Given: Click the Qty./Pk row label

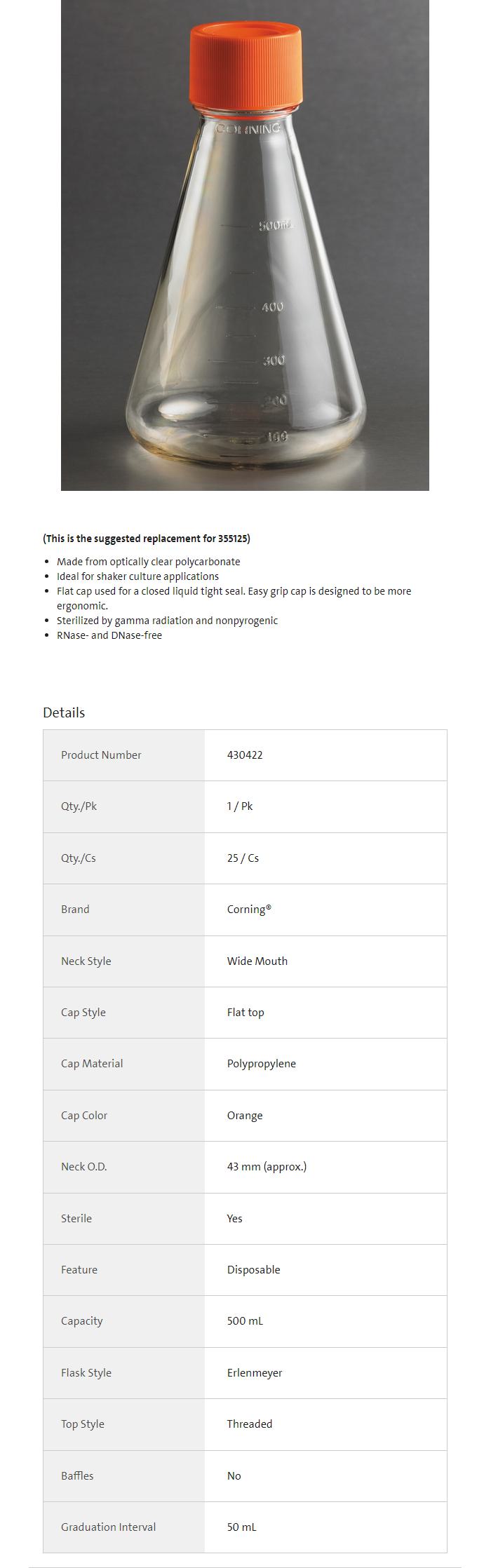Looking at the screenshot, I should pos(79,806).
